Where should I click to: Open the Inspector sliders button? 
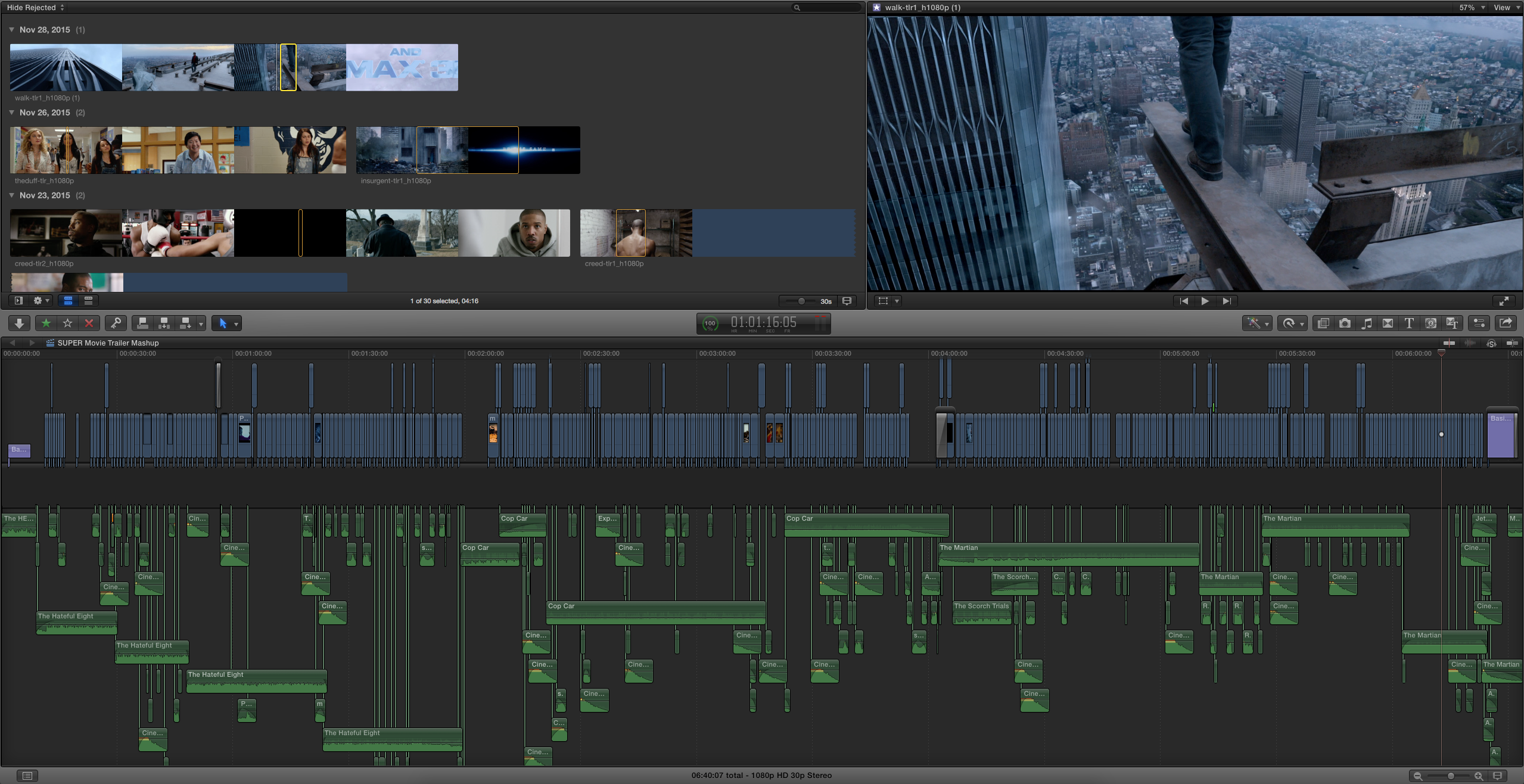(1479, 323)
